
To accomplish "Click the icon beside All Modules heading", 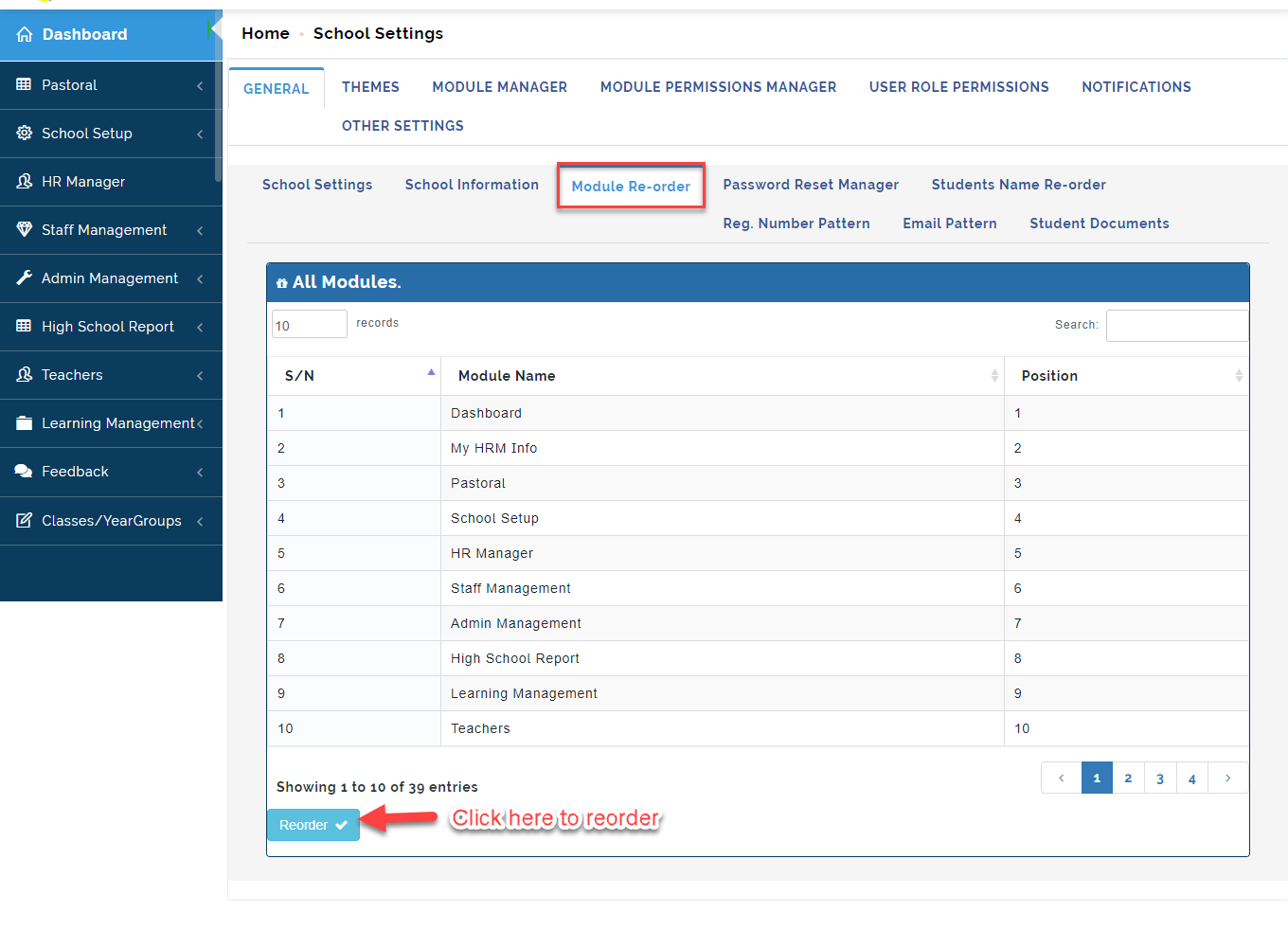I will (x=282, y=283).
